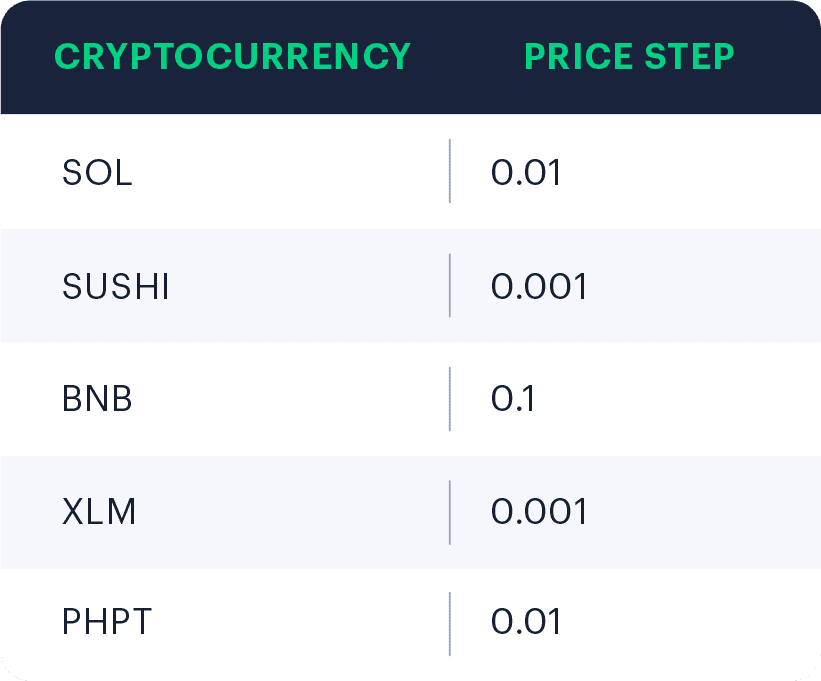Viewport: 821px width, 681px height.
Task: Select the XLM cryptocurrency cell
Action: pyautogui.click(x=99, y=511)
